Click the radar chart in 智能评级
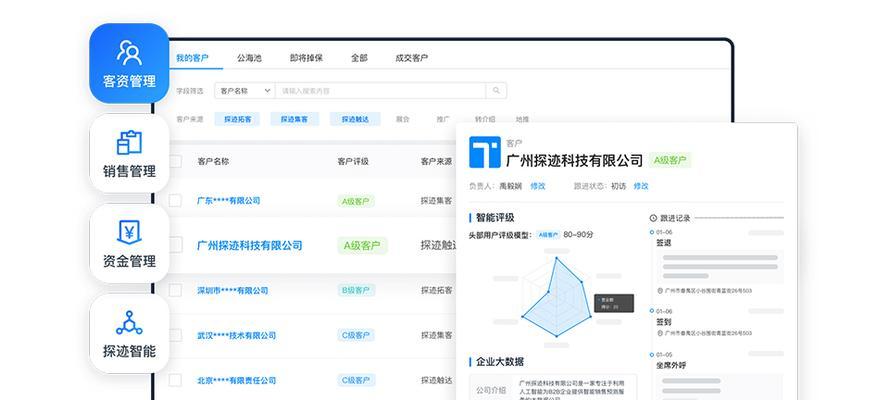Screen dimensions: 889x400 [557, 297]
